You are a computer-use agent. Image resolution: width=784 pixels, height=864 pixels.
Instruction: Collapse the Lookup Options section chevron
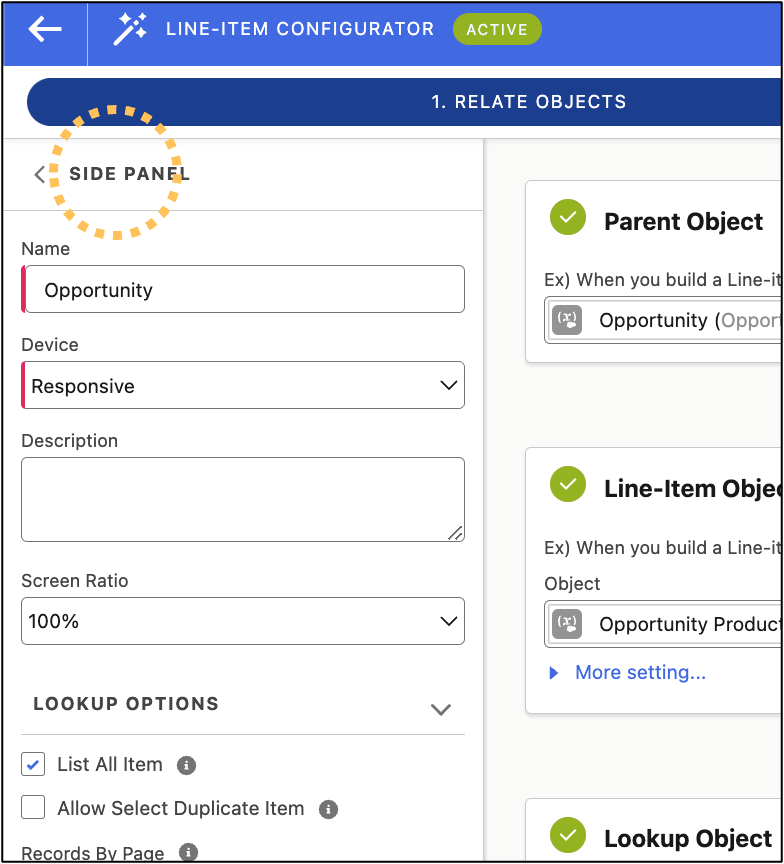(x=441, y=709)
